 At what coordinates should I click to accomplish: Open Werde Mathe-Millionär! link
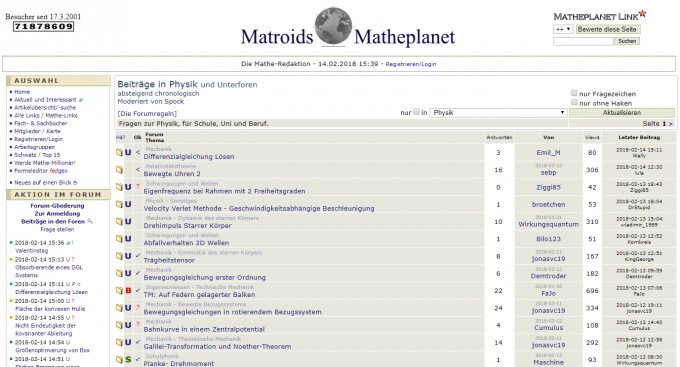coord(45,163)
